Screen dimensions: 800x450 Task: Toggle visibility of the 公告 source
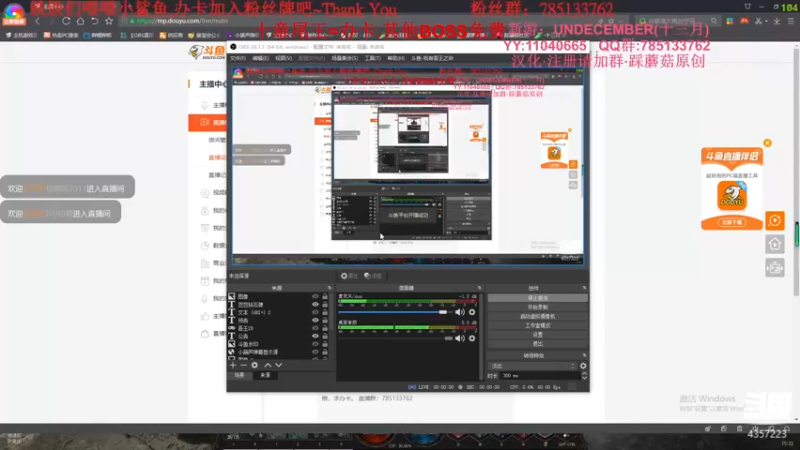[x=315, y=336]
